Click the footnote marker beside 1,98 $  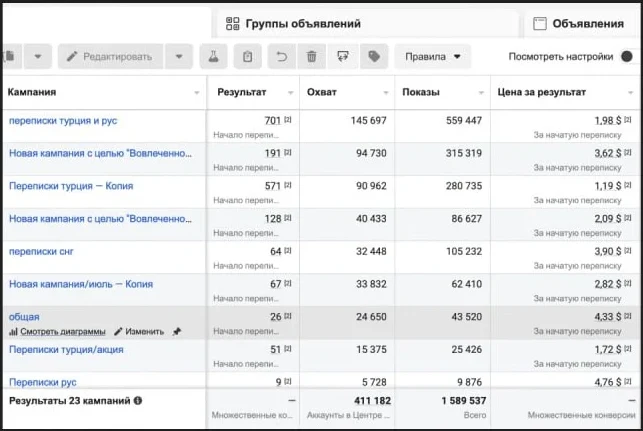pos(628,119)
